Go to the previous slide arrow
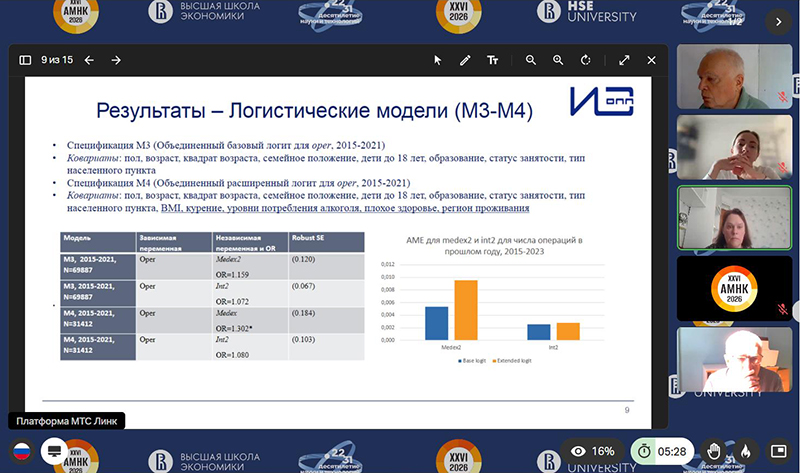This screenshot has height=473, width=800. click(89, 60)
